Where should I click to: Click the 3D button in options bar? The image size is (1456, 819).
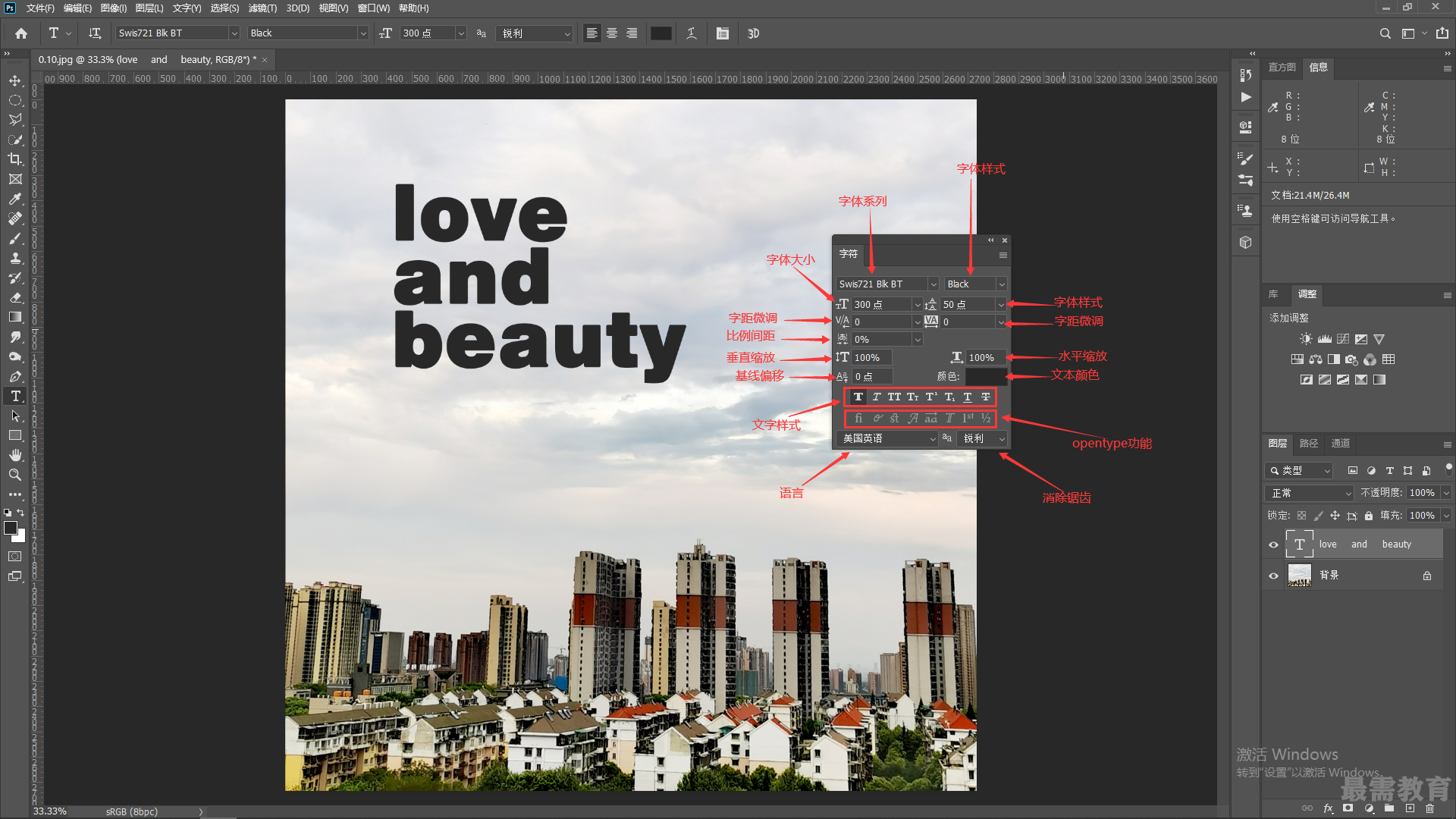753,33
